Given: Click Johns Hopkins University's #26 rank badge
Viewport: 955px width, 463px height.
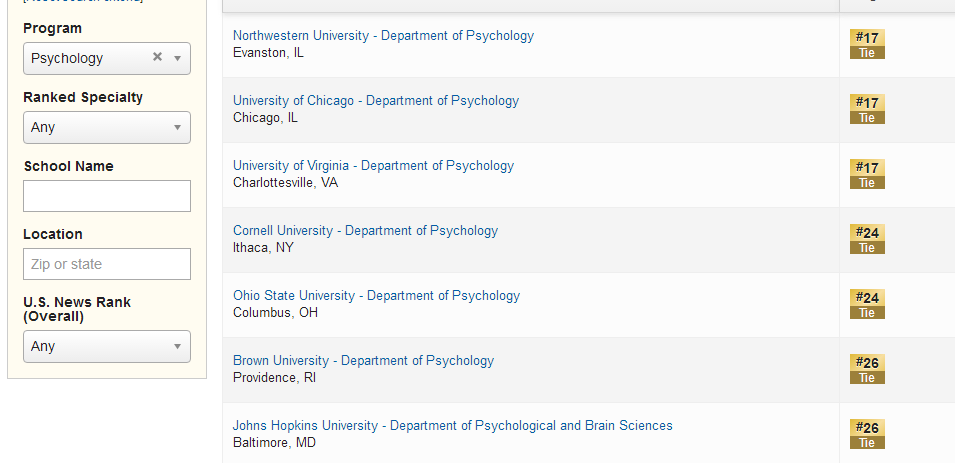Looking at the screenshot, I should click(x=867, y=434).
